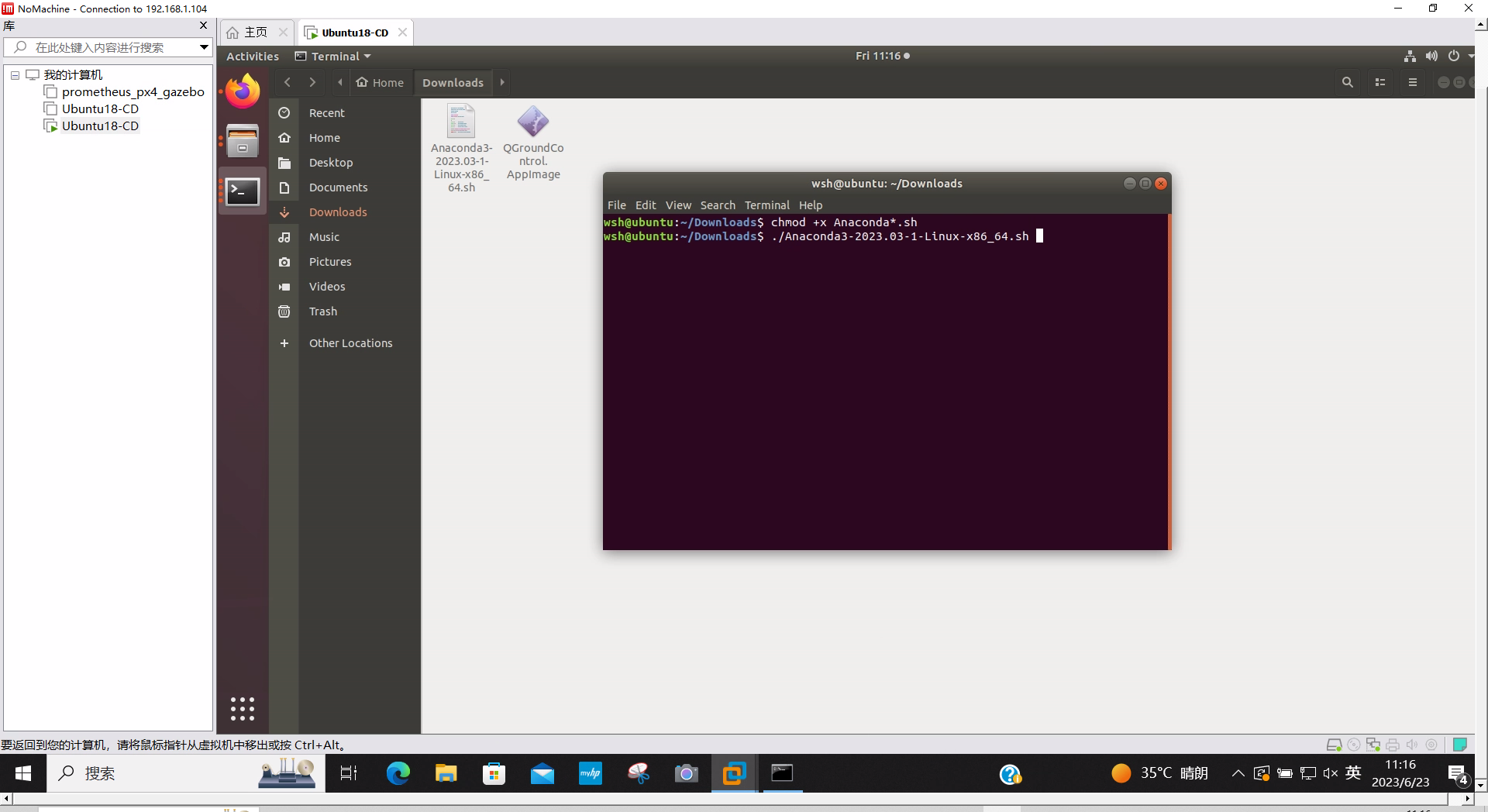The width and height of the screenshot is (1488, 812).
Task: Open the command prompt taskbar icon
Action: point(782,773)
